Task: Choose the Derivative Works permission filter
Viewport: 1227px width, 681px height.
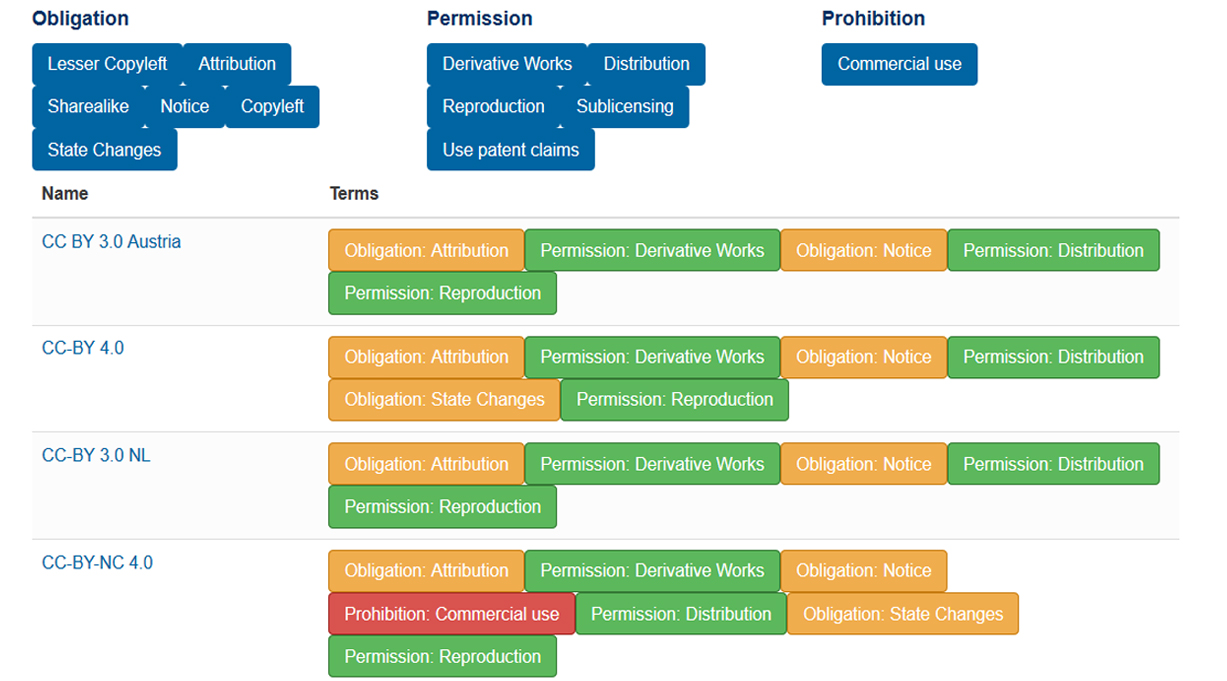Action: [x=507, y=64]
